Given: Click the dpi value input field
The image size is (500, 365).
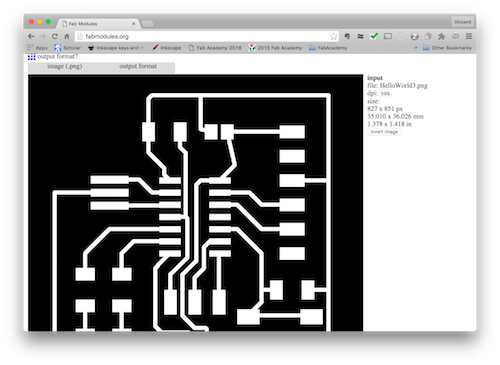Looking at the screenshot, I should coord(385,94).
